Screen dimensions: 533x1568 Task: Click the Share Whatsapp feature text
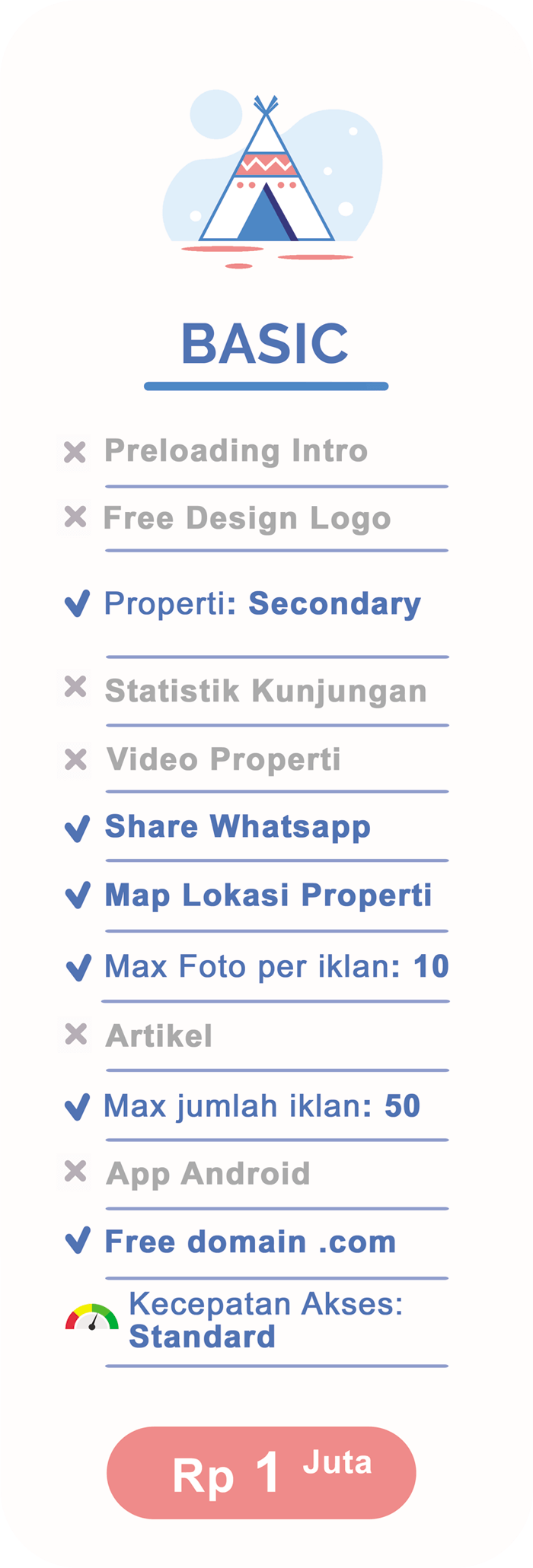pyautogui.click(x=238, y=827)
